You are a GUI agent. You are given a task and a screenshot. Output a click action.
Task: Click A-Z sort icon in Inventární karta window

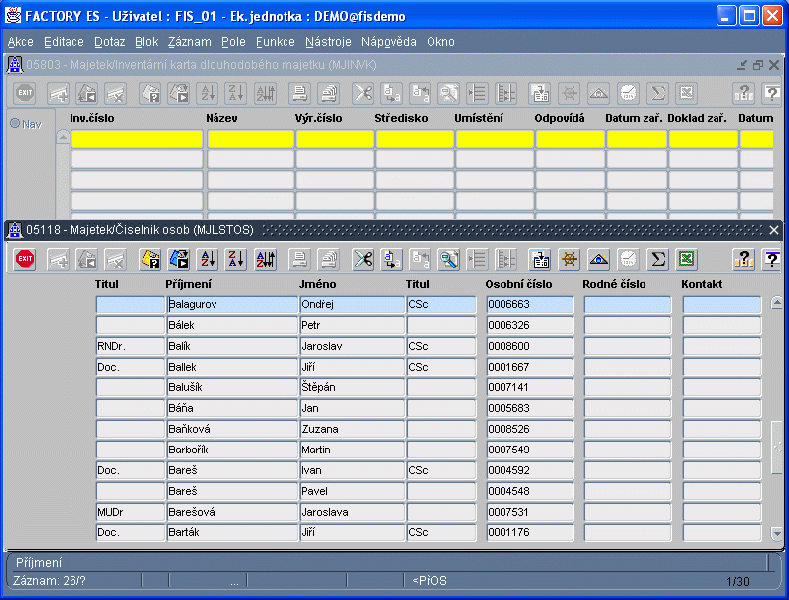point(208,93)
